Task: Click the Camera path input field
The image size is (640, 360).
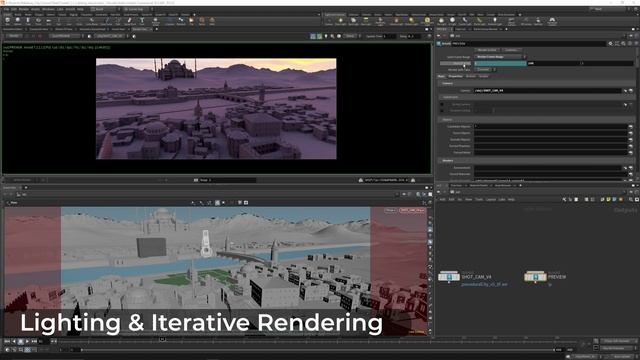Action: (x=548, y=91)
